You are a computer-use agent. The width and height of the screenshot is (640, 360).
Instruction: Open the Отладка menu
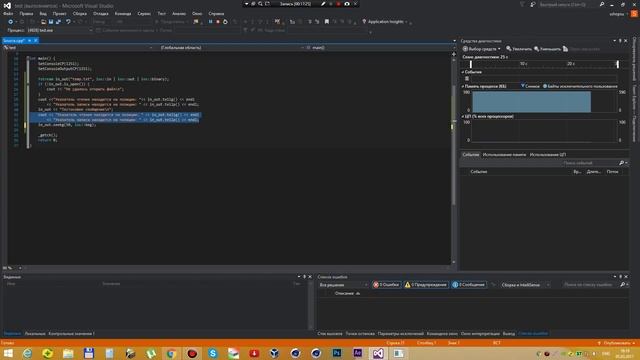tap(100, 13)
